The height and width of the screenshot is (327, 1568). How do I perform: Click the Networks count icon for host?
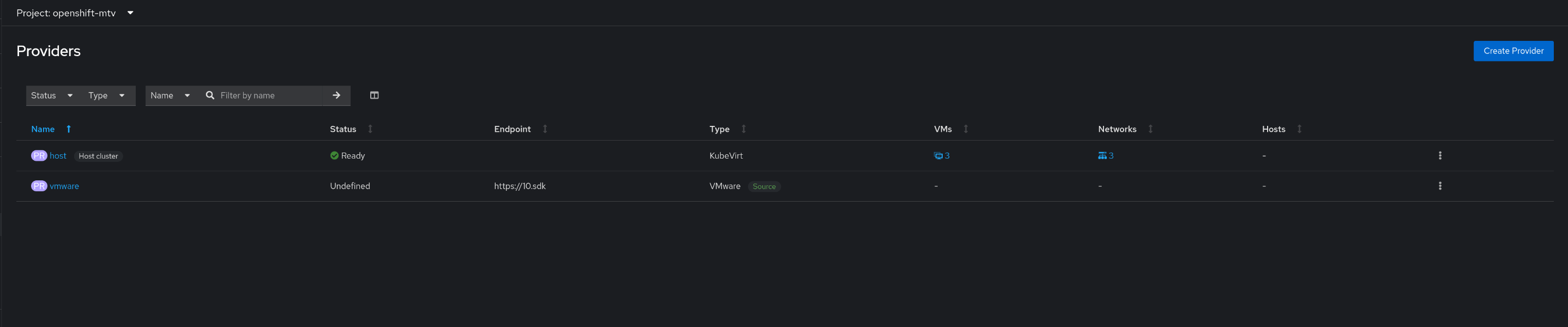(1102, 156)
